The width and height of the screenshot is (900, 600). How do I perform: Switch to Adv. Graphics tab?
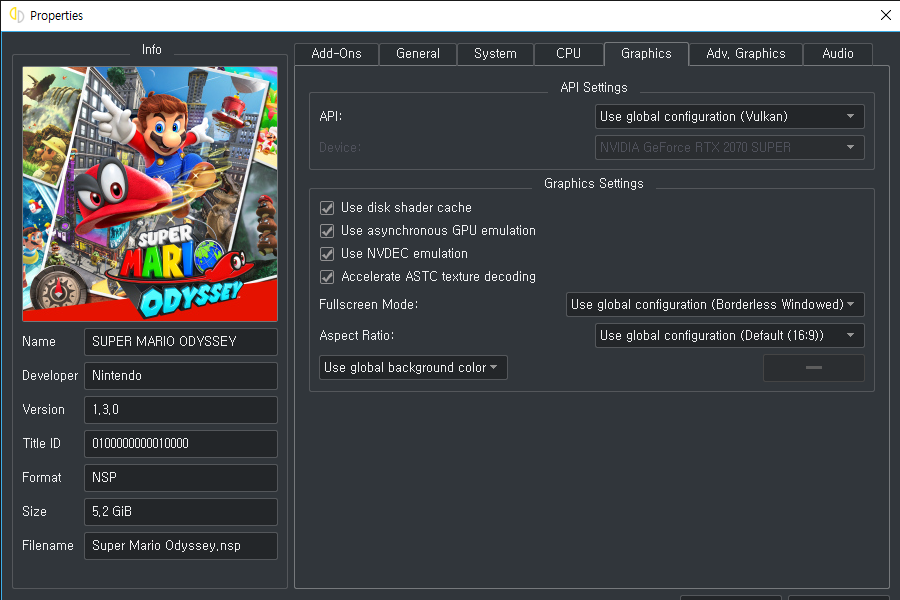[x=746, y=54]
